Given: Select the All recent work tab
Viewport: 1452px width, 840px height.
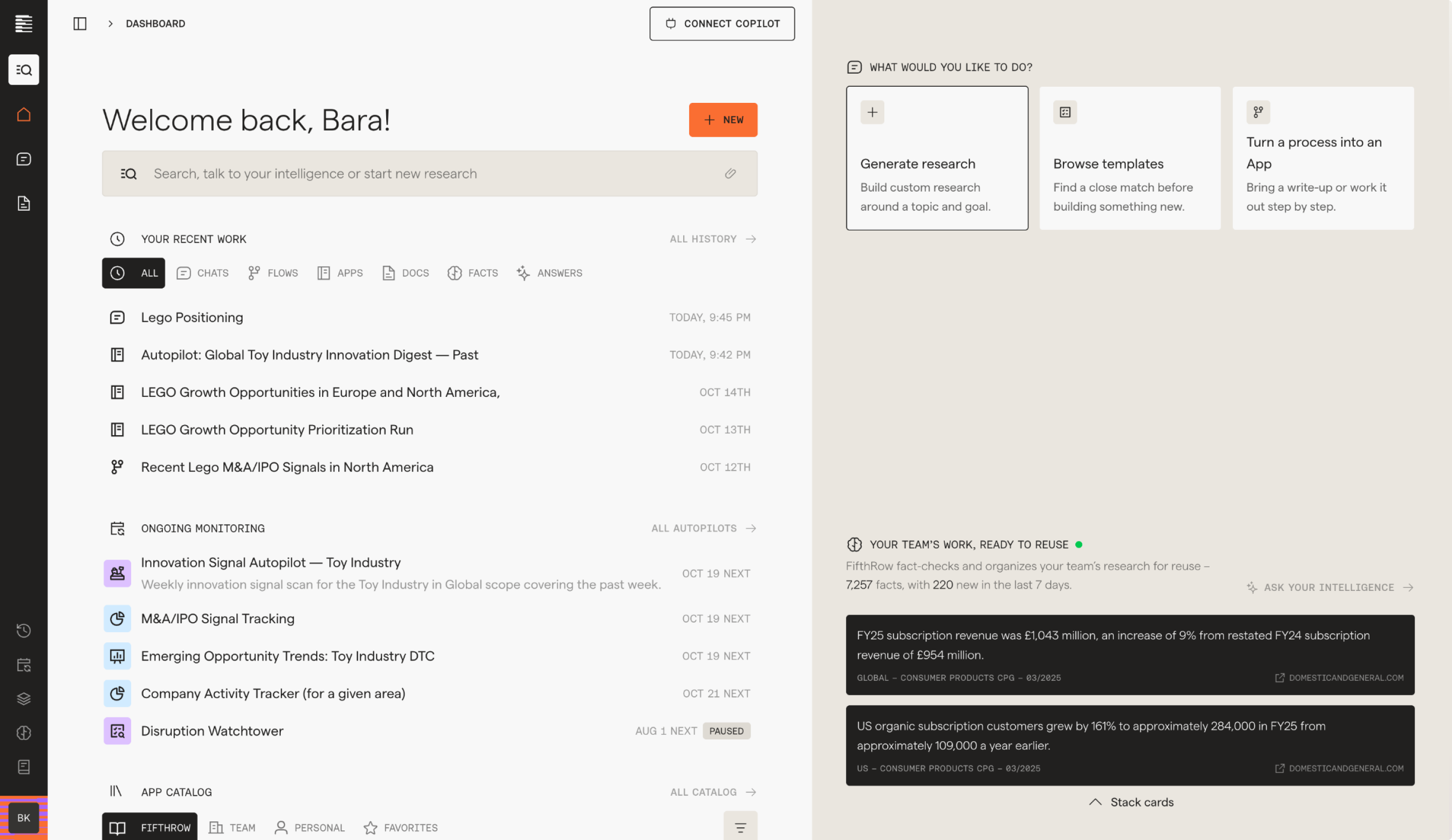Looking at the screenshot, I should pyautogui.click(x=134, y=273).
